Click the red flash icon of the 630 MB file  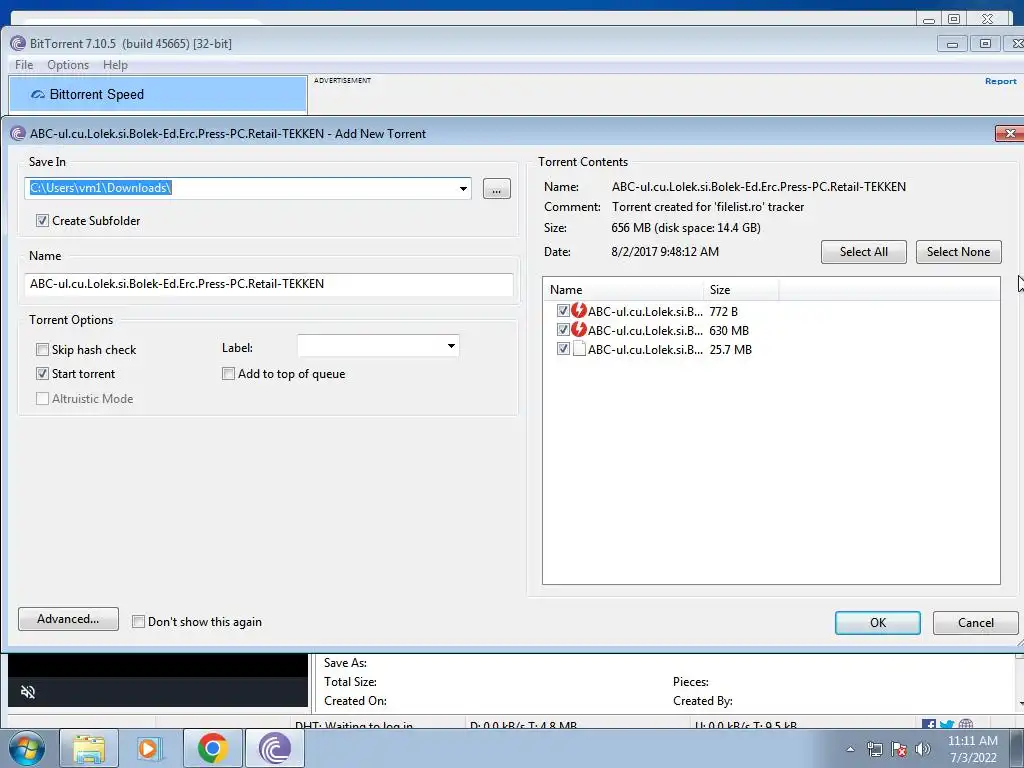click(579, 330)
